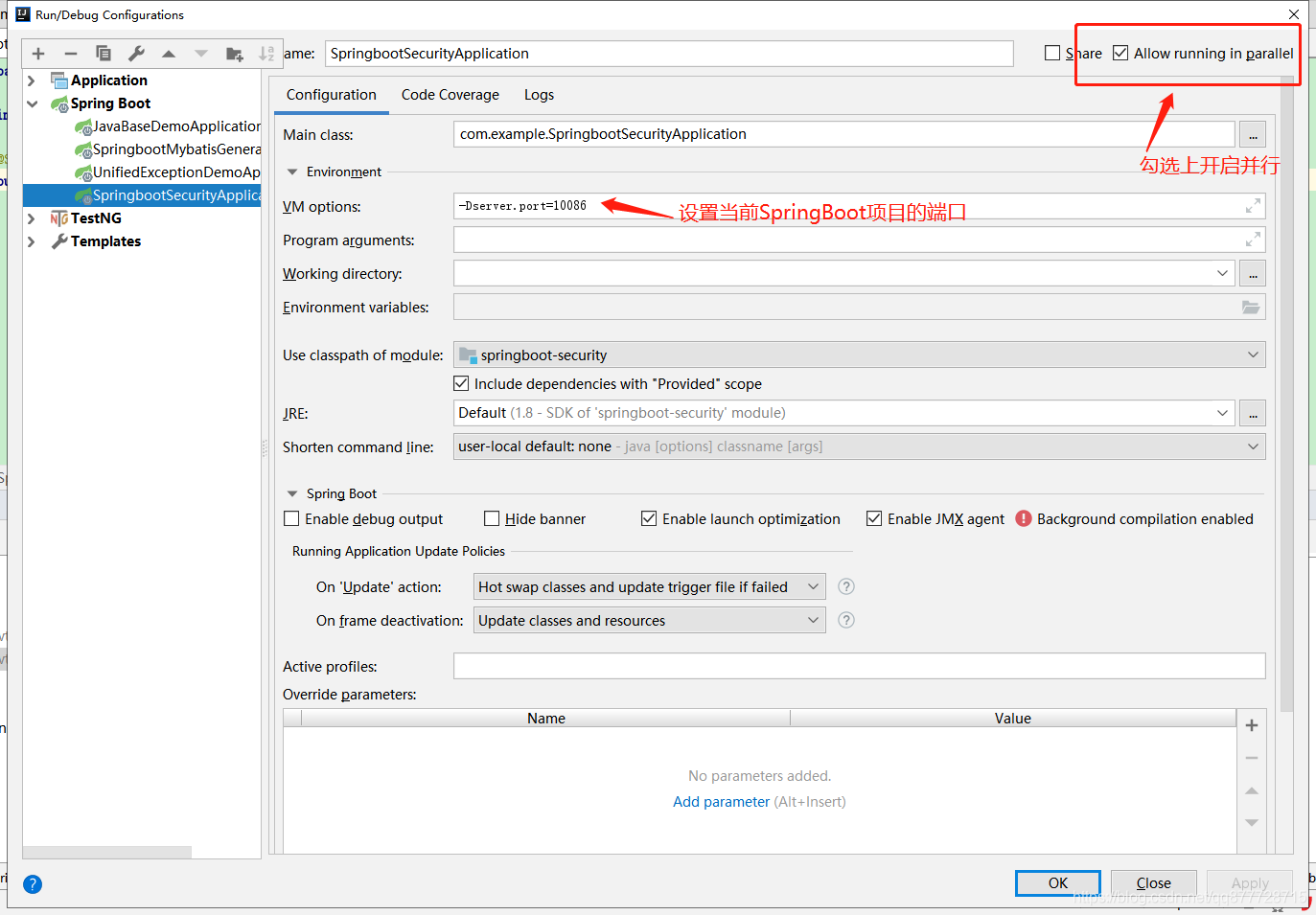Click the OK button
The width and height of the screenshot is (1316, 915).
[x=1058, y=883]
